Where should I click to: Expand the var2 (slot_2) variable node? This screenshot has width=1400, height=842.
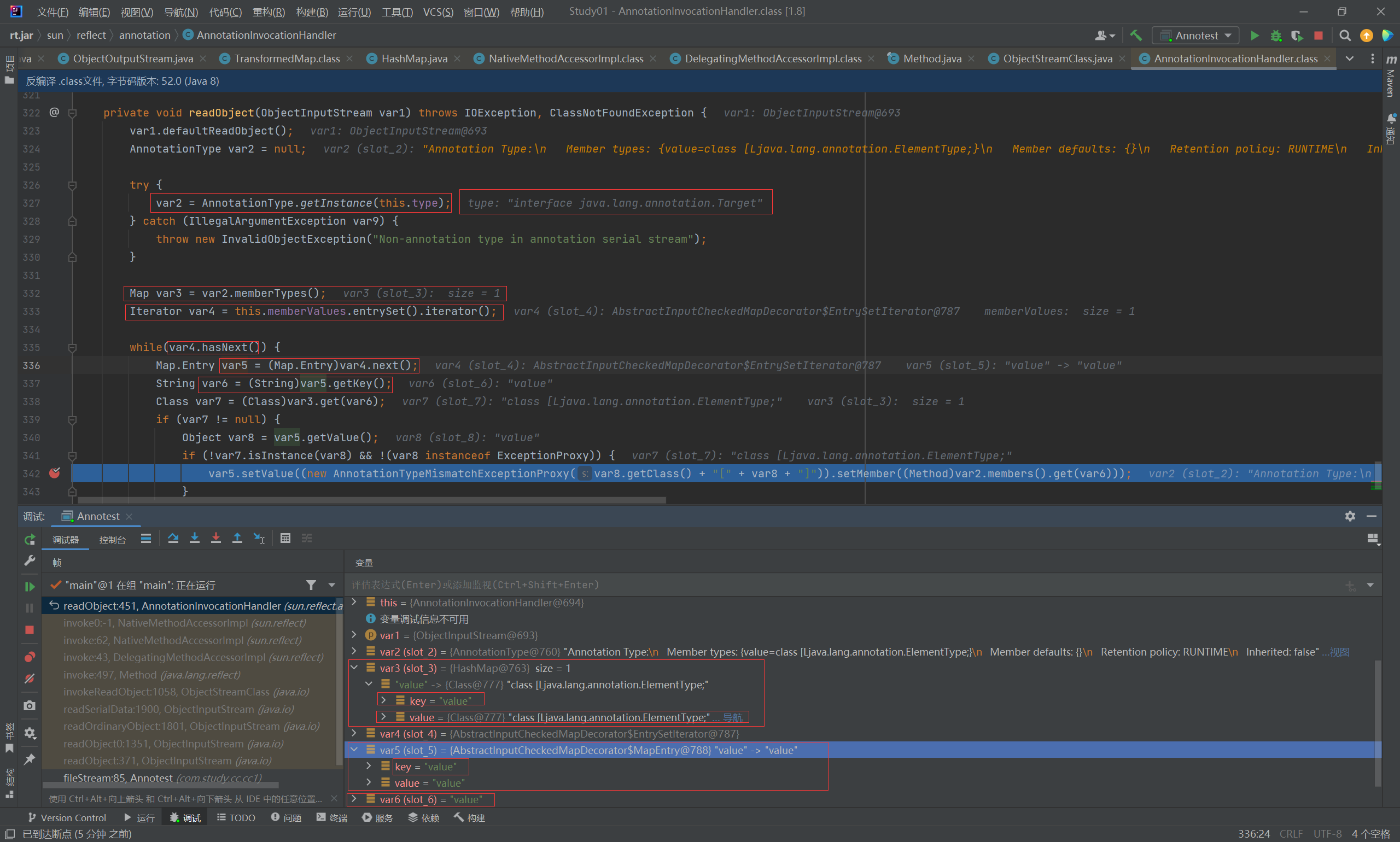coord(354,651)
